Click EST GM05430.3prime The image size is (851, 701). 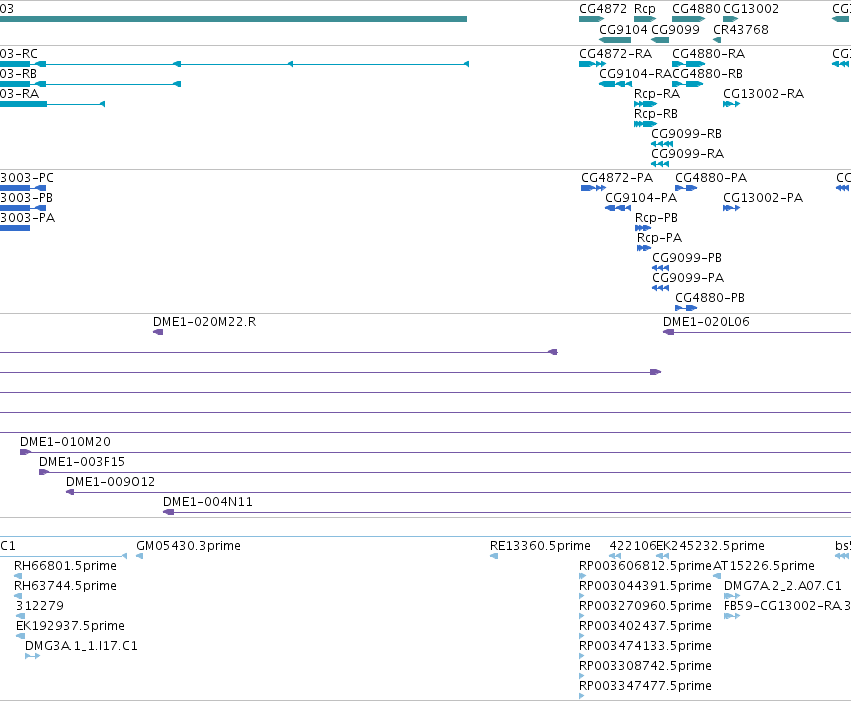(x=139, y=556)
